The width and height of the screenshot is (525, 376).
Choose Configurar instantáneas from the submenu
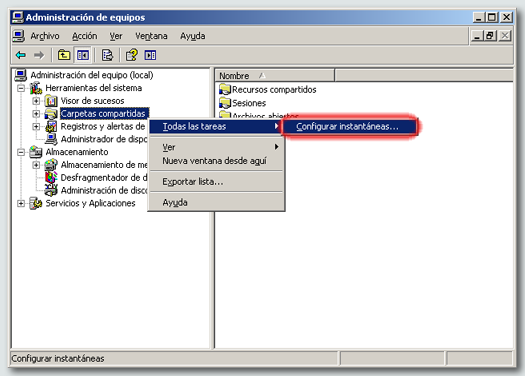tap(350, 127)
